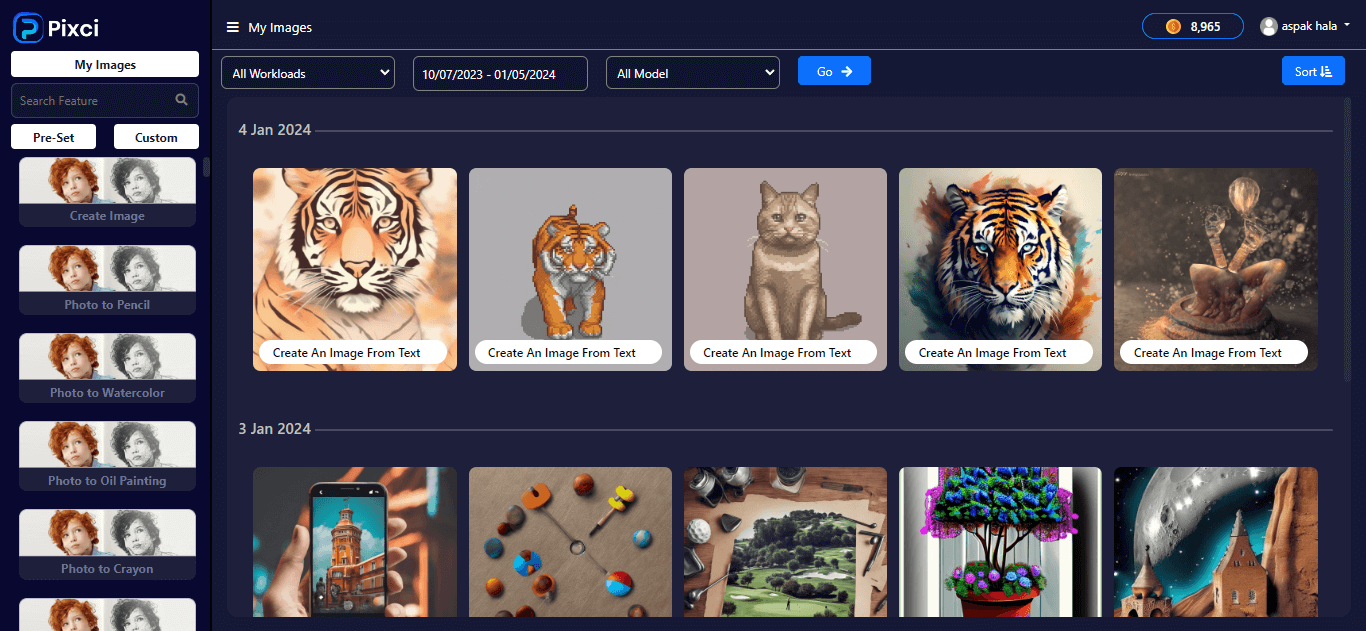
Task: Open the aspak hala account dropdown
Action: pyautogui.click(x=1305, y=27)
